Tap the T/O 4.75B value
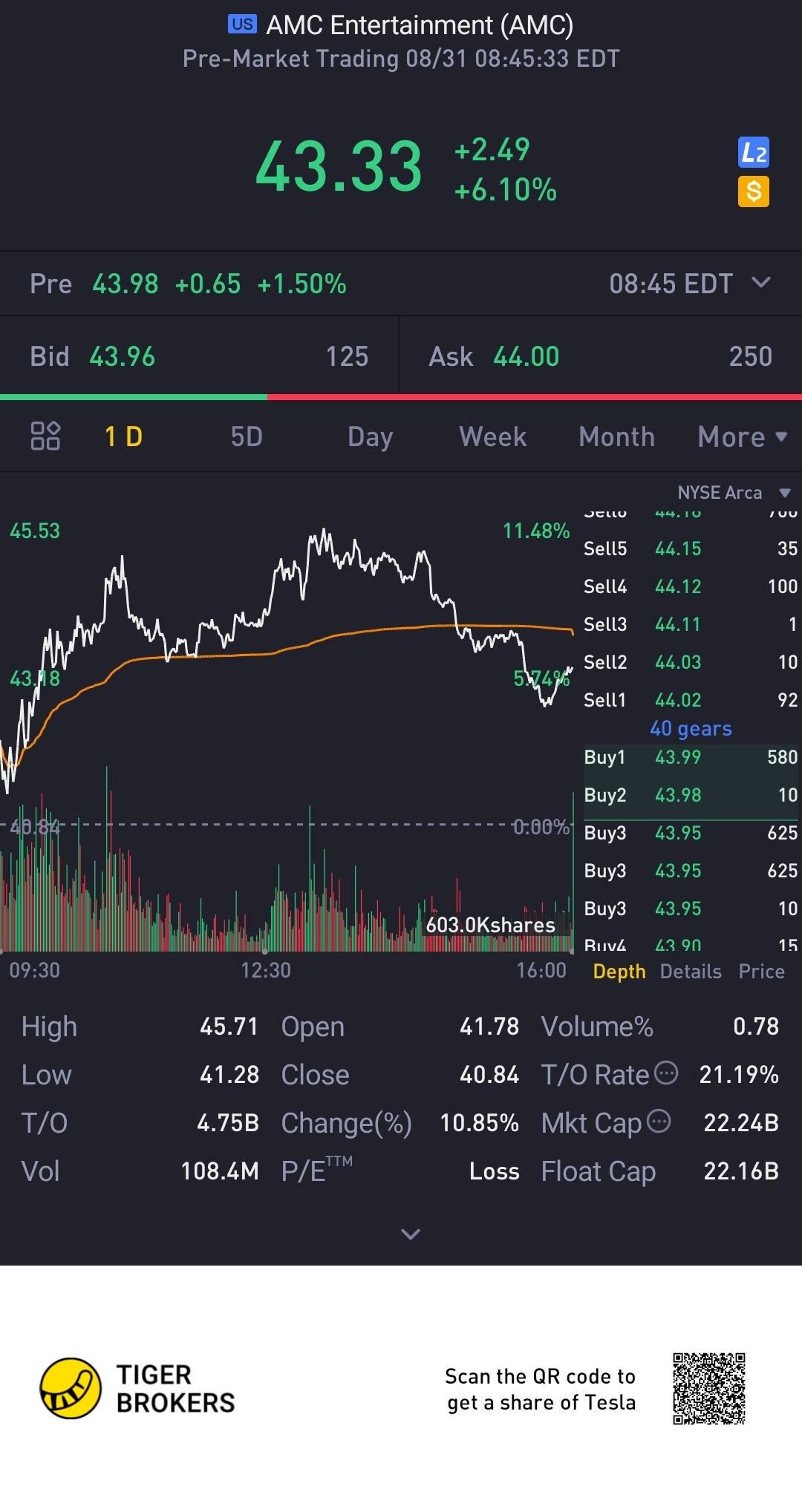The height and width of the screenshot is (1512, 802). 227,1123
